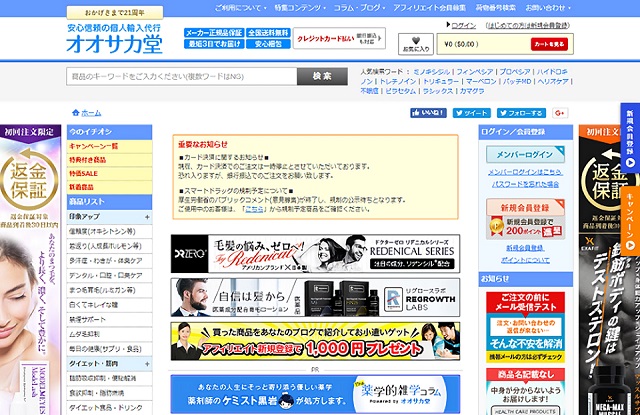
Task: Click the クレジットカード払い banner button
Action: tap(339, 38)
